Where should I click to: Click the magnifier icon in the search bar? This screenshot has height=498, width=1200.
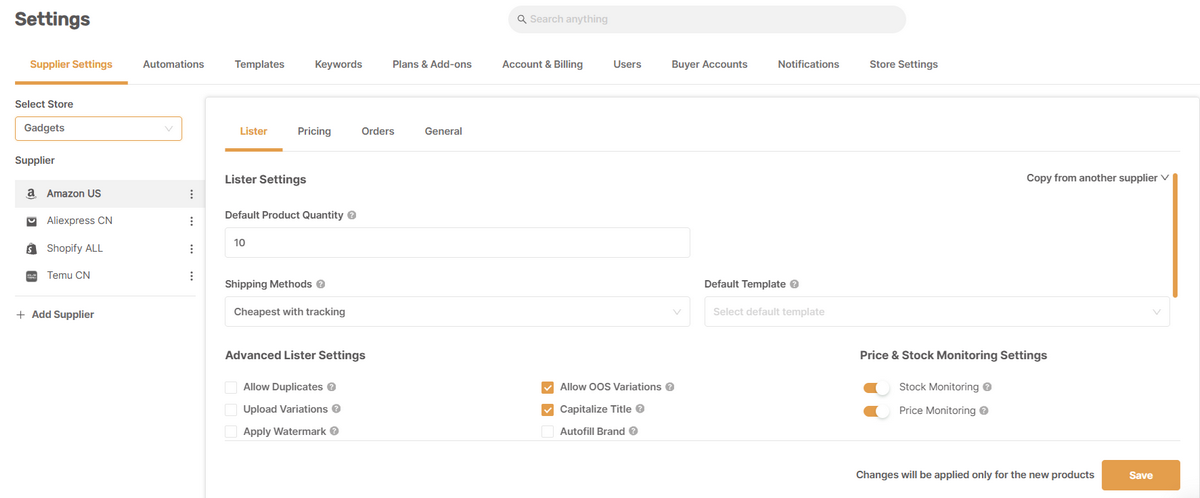click(522, 19)
